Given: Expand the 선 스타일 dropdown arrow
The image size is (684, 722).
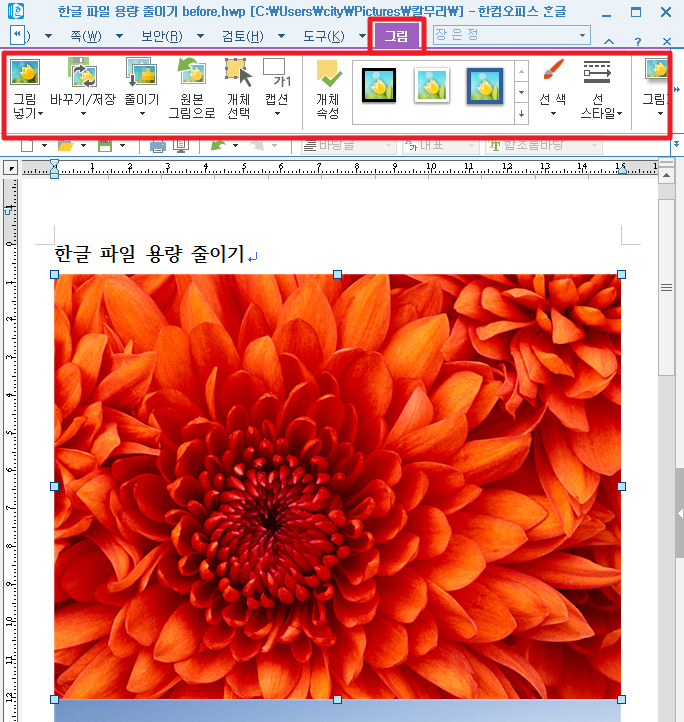Looking at the screenshot, I should click(620, 113).
